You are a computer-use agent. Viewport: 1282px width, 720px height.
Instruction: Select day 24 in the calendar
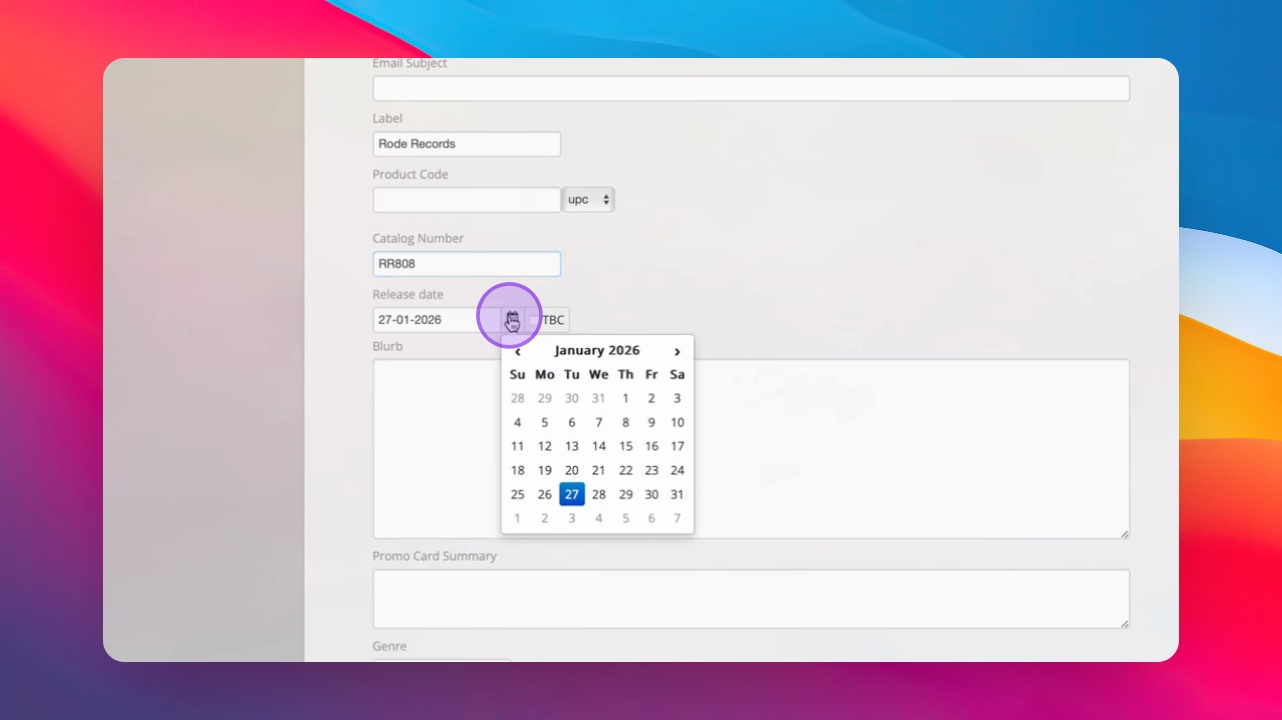677,470
